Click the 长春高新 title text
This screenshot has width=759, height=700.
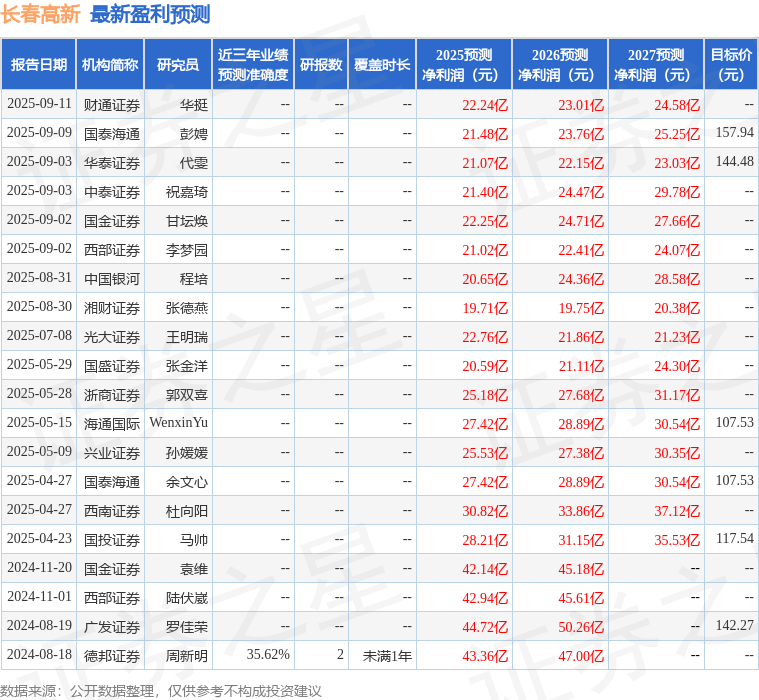pyautogui.click(x=40, y=14)
